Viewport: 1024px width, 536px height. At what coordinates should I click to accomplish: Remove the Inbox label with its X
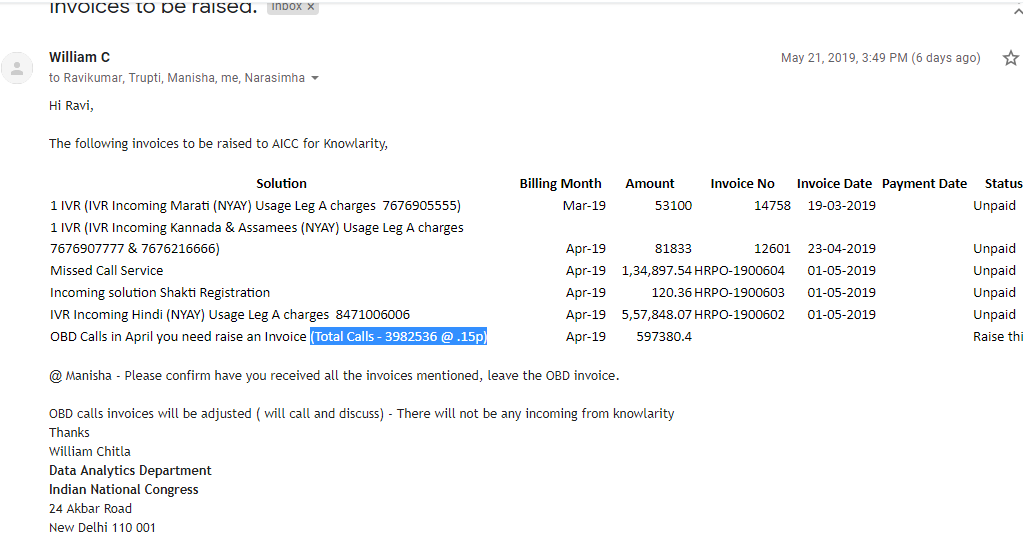(310, 6)
